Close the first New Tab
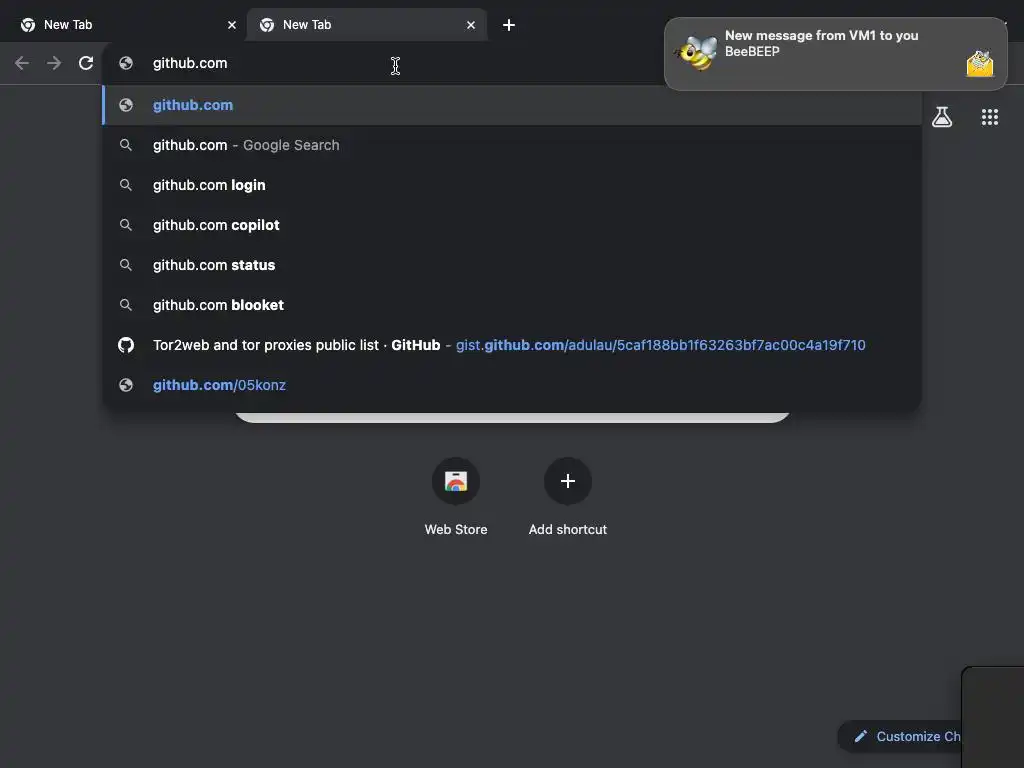 click(x=232, y=25)
